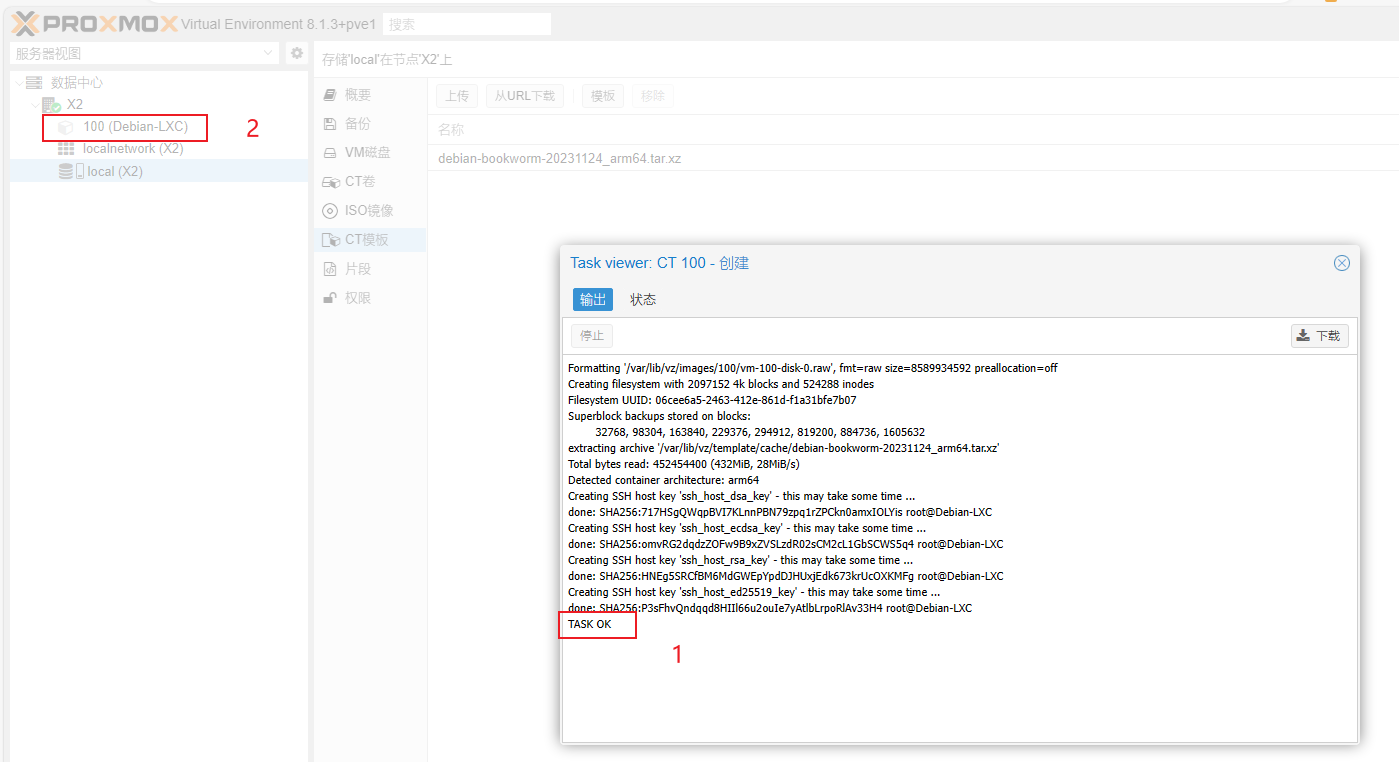The width and height of the screenshot is (1399, 762).
Task: Select container 100 (Debian-LXC) in tree
Action: point(135,127)
